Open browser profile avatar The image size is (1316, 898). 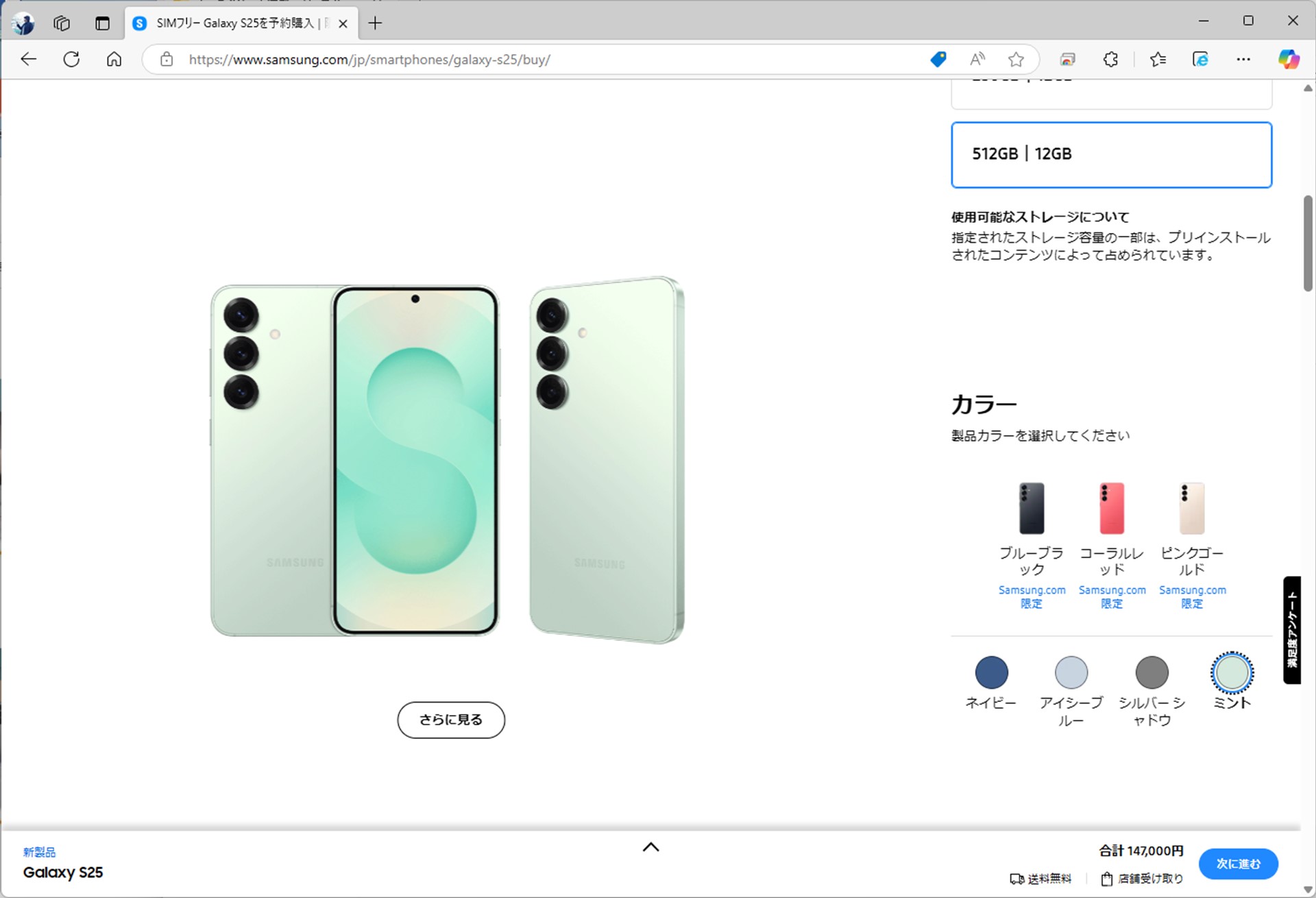24,23
